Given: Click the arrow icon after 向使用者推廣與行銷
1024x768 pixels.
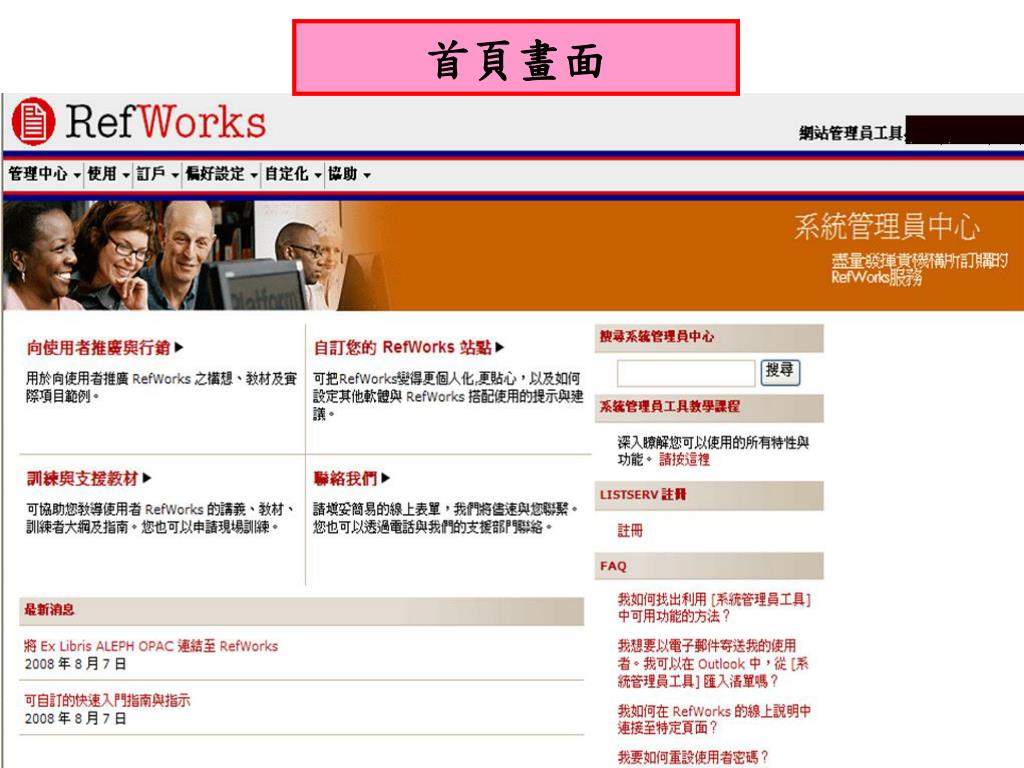Looking at the screenshot, I should (x=179, y=347).
